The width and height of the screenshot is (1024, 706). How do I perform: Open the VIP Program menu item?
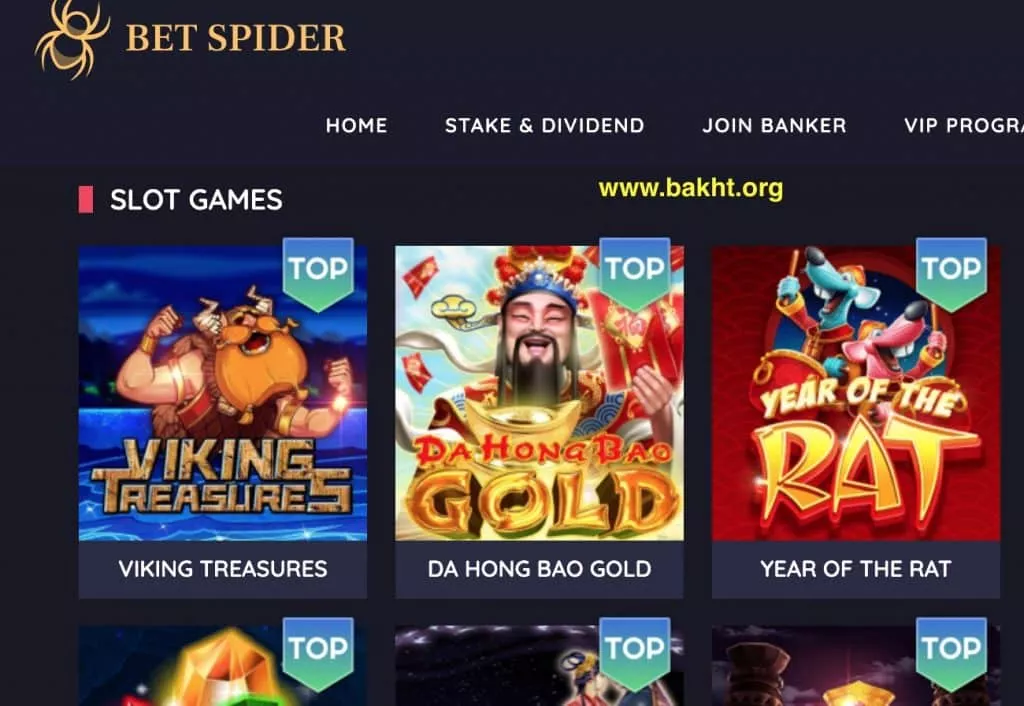(964, 125)
